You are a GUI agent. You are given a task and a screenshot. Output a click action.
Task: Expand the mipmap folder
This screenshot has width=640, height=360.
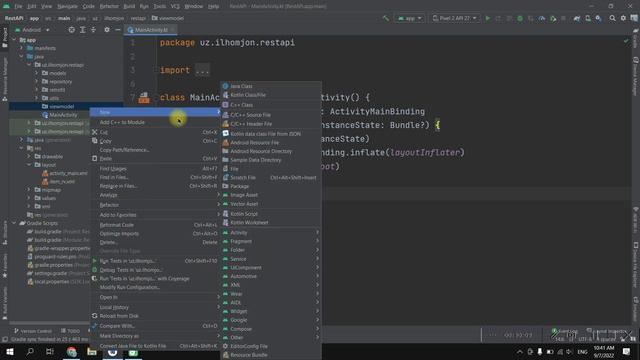pos(29,190)
